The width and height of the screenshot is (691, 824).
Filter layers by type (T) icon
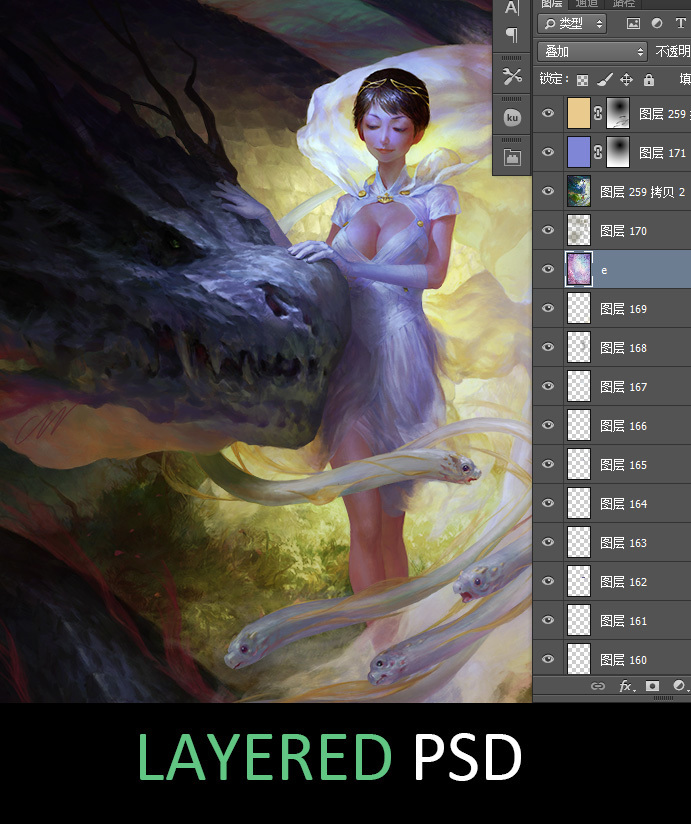click(680, 24)
